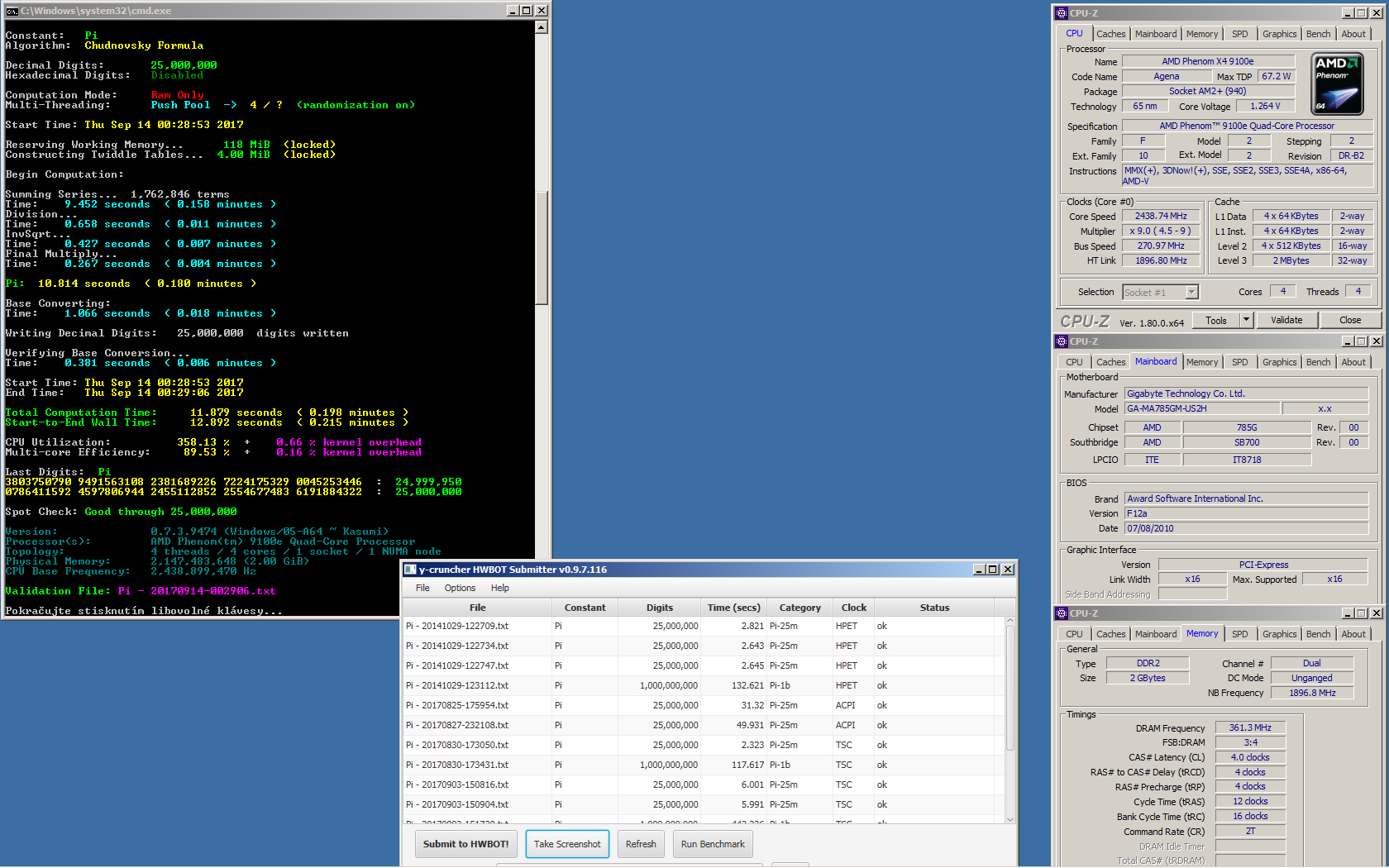Image resolution: width=1389 pixels, height=868 pixels.
Task: Select row Pi - 20141029-122709.txt
Action: (704, 626)
